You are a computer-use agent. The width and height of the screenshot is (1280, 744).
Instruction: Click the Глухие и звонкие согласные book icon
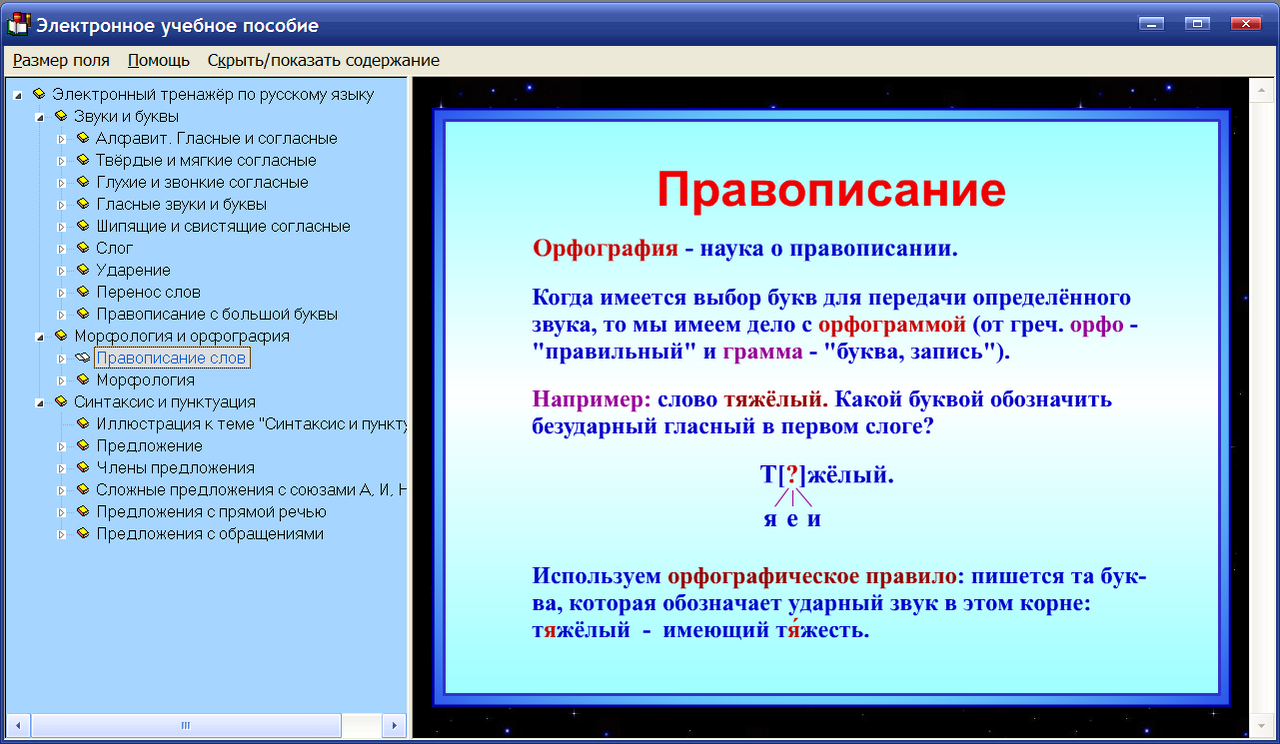[x=85, y=182]
